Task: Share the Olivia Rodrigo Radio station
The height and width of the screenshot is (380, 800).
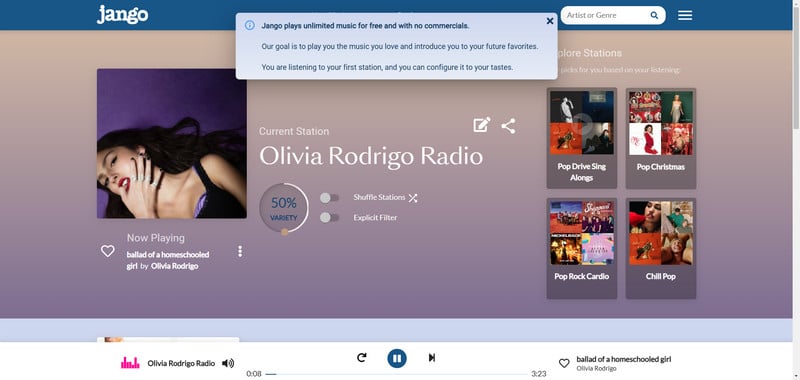Action: point(508,126)
